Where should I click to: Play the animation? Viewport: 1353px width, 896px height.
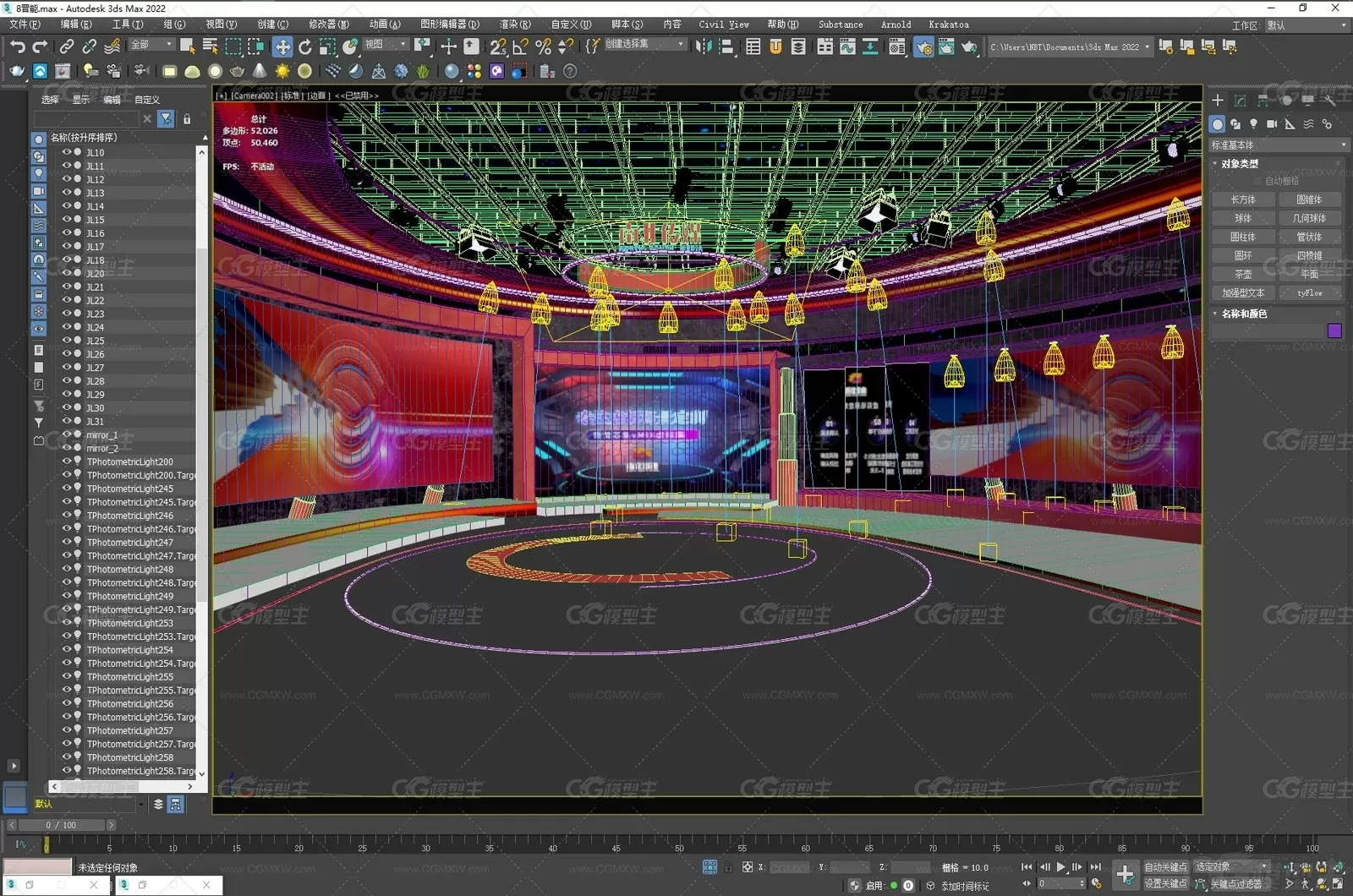[1060, 866]
